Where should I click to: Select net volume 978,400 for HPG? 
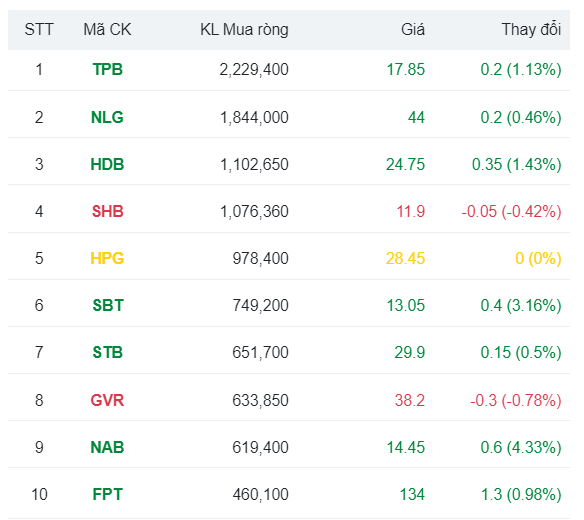pos(260,258)
